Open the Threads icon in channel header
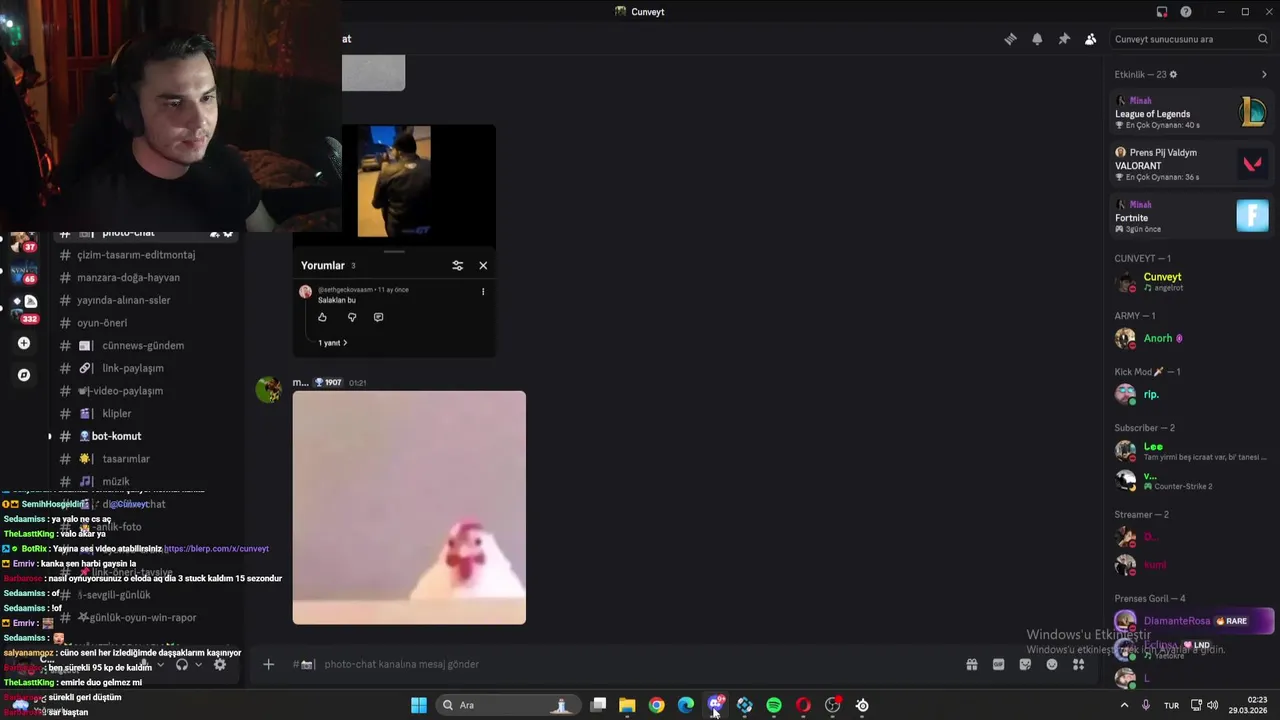This screenshot has height=720, width=1280. pos(1010,39)
